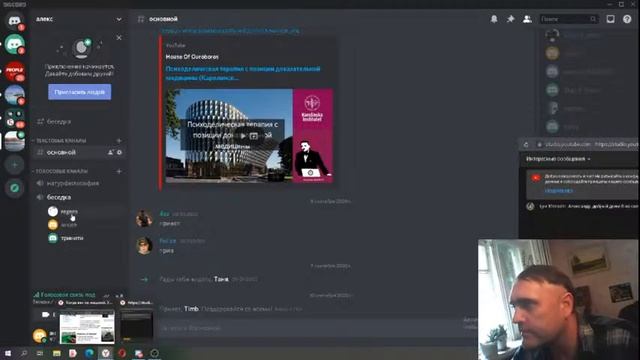Click the search field in Discord header
The image size is (640, 360).
(568, 19)
